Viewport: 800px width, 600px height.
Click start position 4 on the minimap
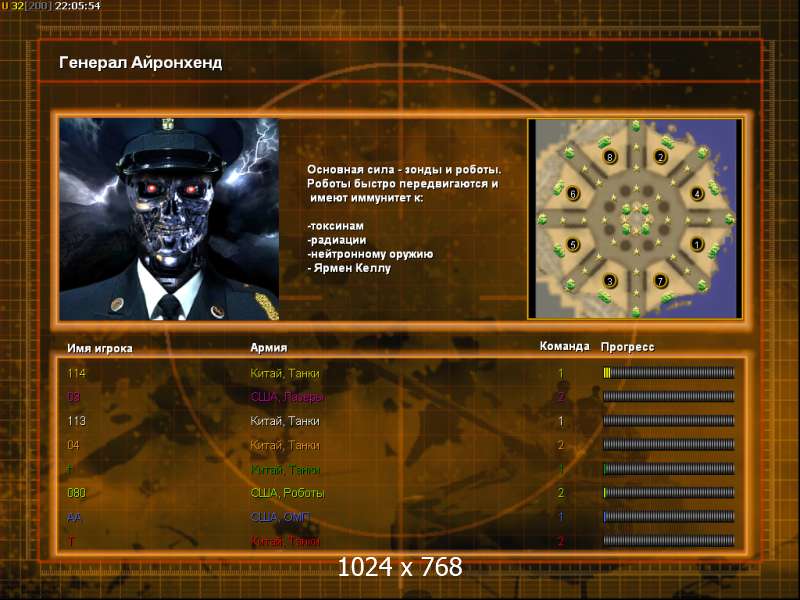click(x=697, y=193)
